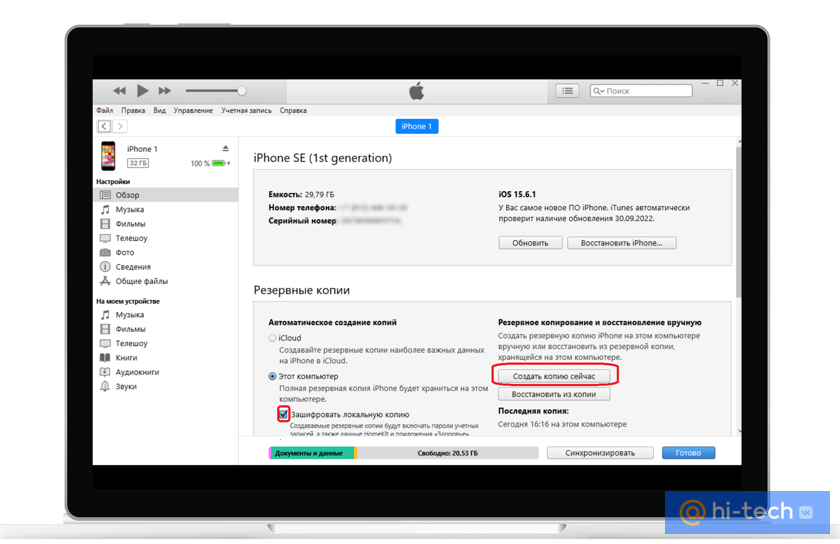Viewport: 840px width, 544px height.
Task: Select the iPhone 1 device tab
Action: coord(417,126)
